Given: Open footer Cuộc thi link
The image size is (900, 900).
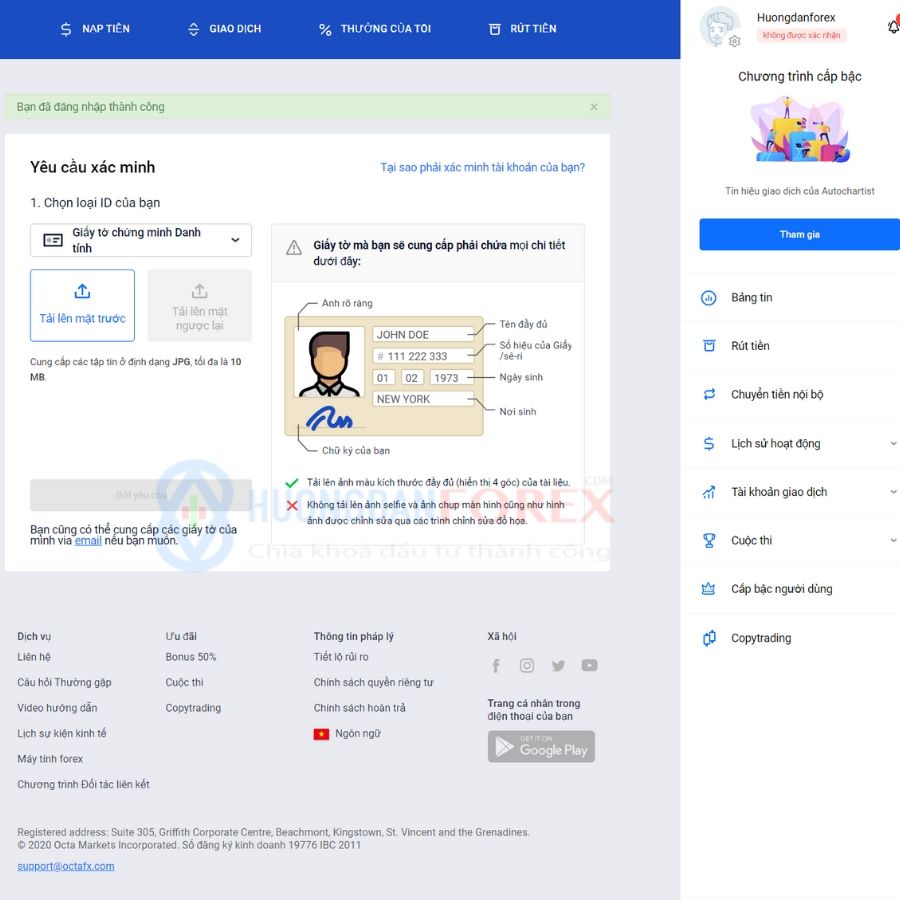Looking at the screenshot, I should tap(184, 682).
